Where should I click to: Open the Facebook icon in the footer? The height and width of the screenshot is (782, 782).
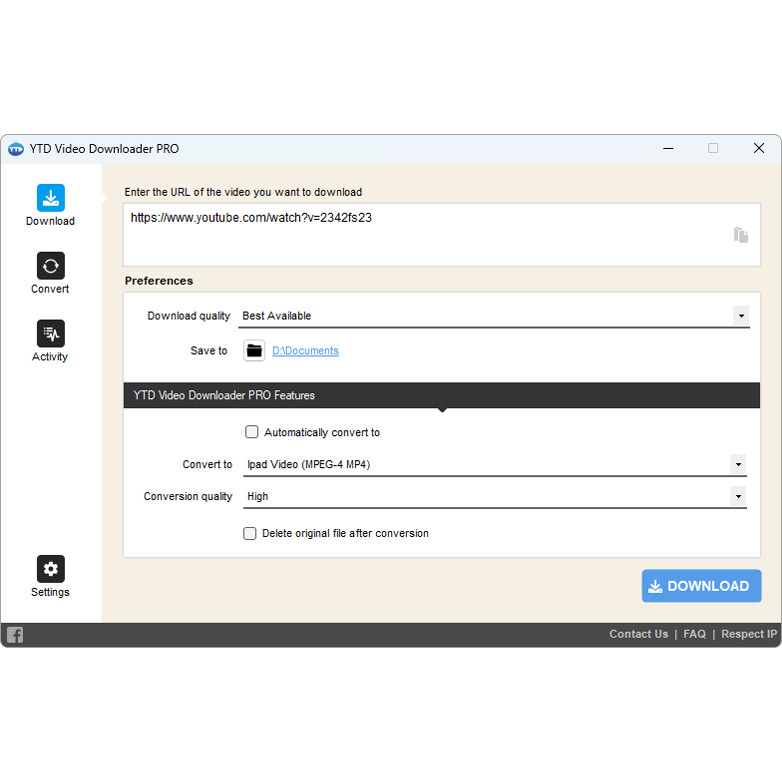point(15,635)
